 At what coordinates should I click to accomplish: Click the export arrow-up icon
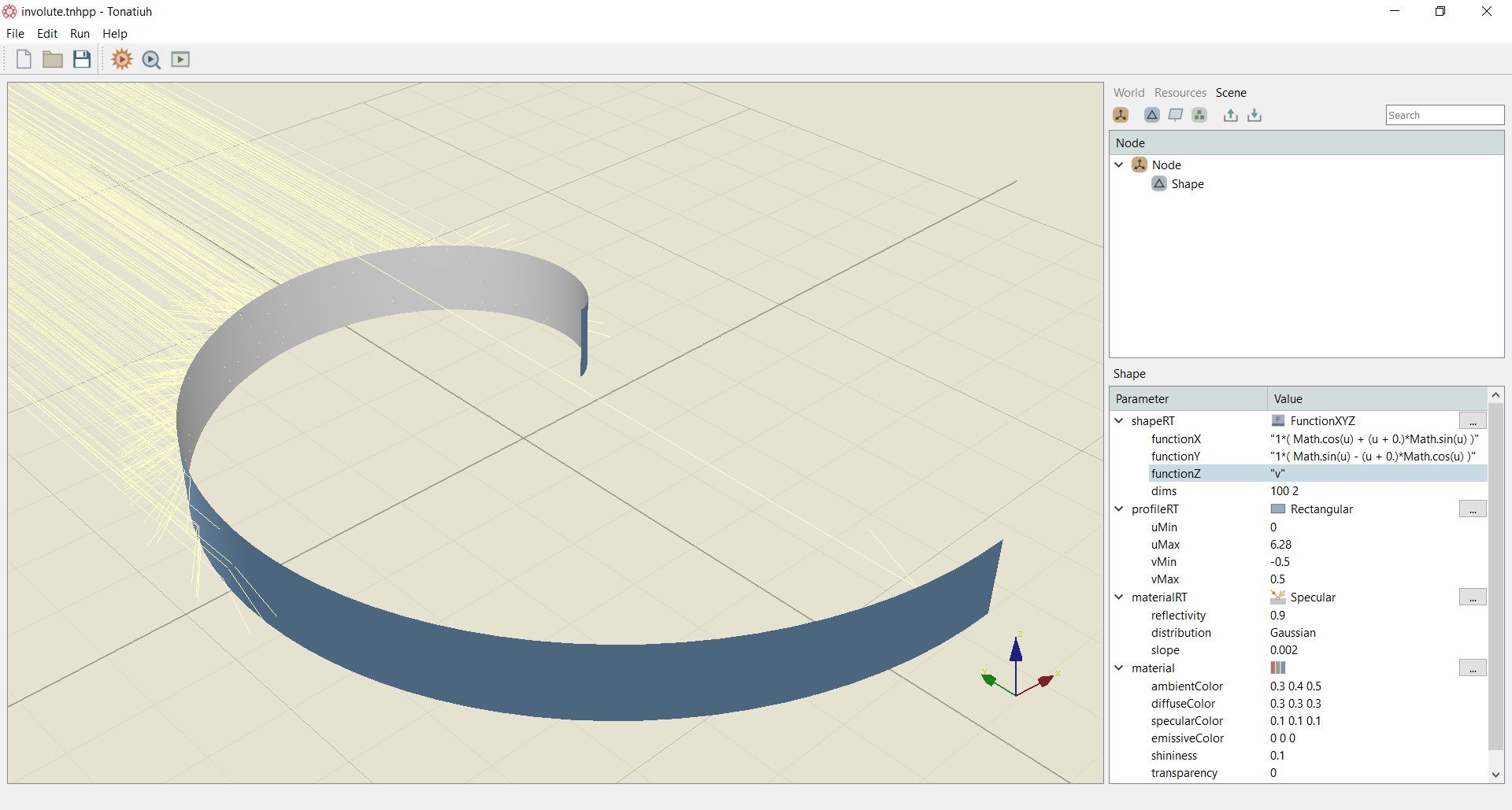[1231, 115]
